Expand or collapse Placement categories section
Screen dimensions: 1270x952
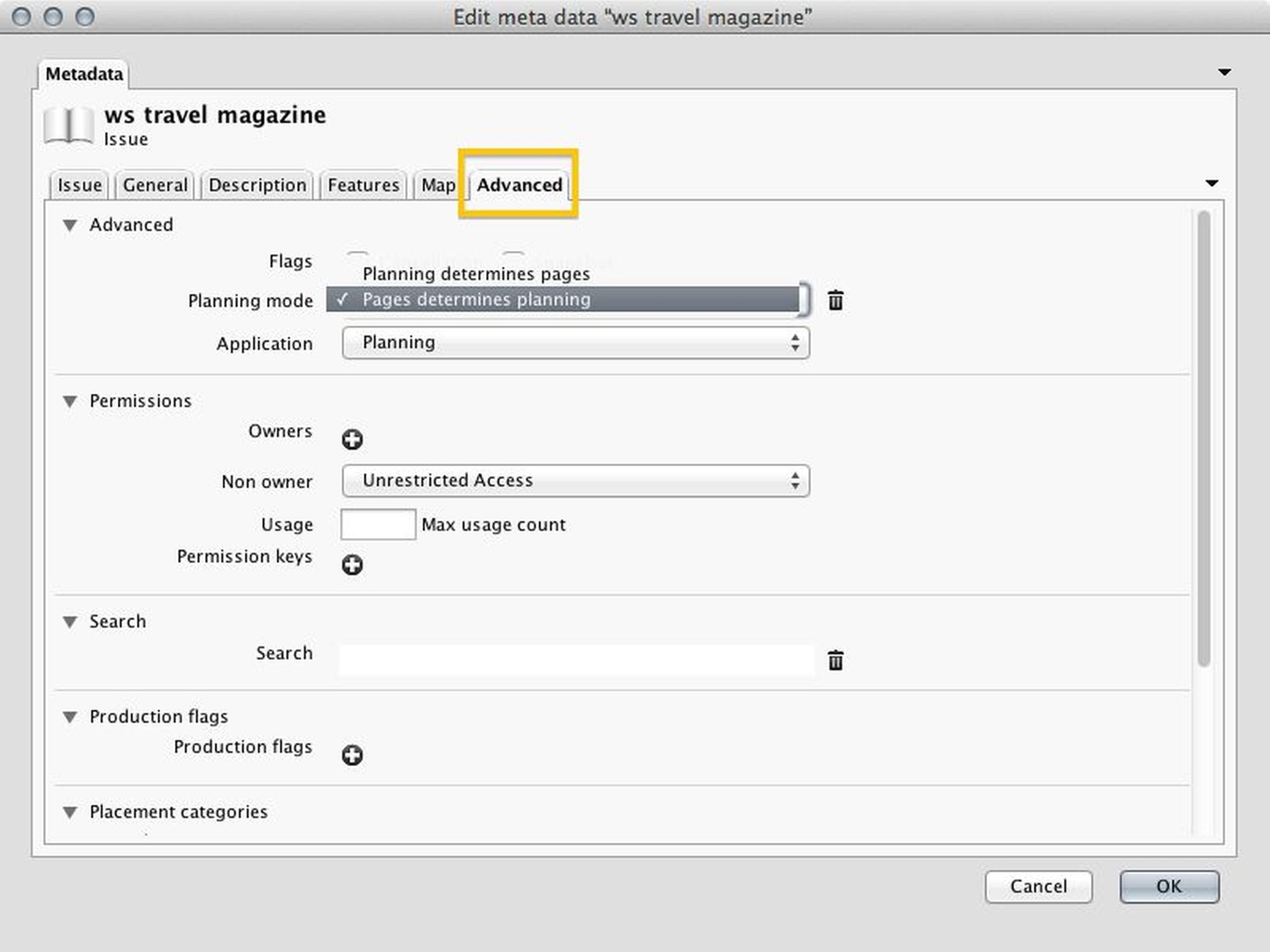(70, 812)
